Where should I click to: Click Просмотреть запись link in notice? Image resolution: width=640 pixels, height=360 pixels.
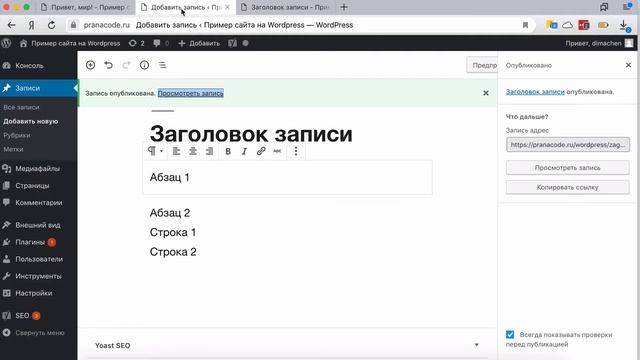tap(191, 93)
